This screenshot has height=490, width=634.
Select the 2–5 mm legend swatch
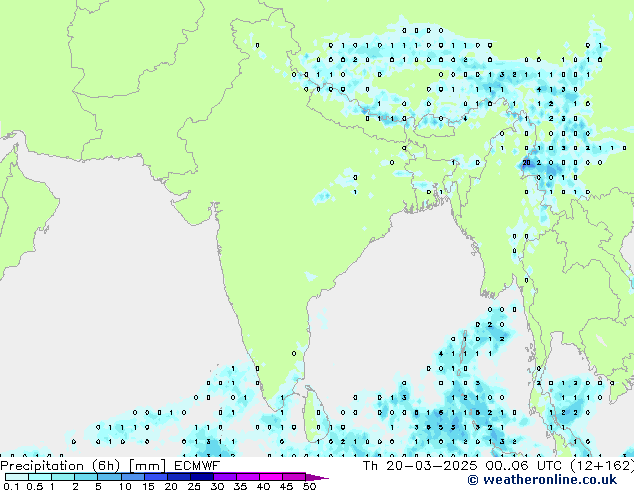pyautogui.click(x=86, y=477)
